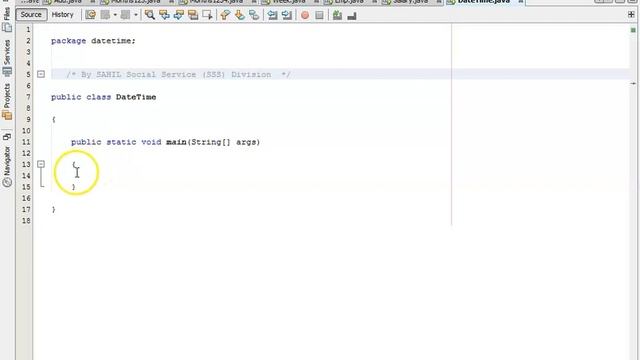The height and width of the screenshot is (360, 640).
Task: Collapse the comment fold on line 5
Action: point(41,74)
